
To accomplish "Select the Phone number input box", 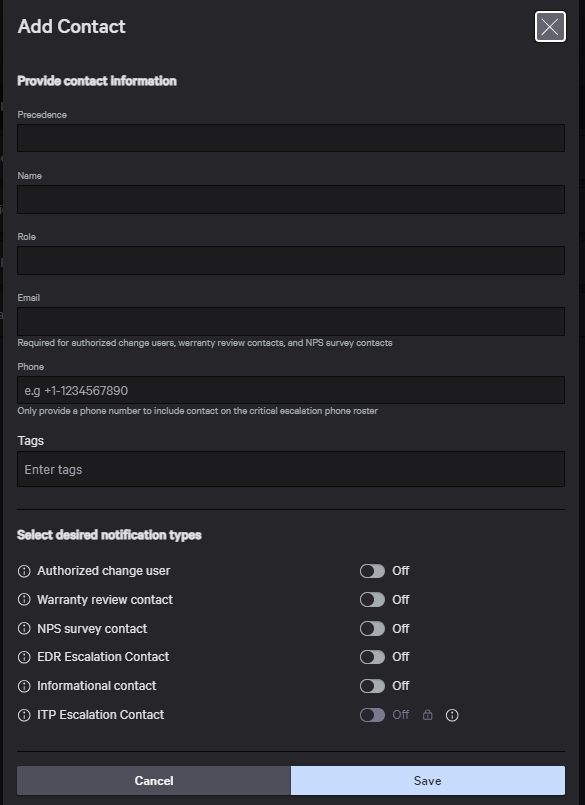I will click(x=291, y=390).
